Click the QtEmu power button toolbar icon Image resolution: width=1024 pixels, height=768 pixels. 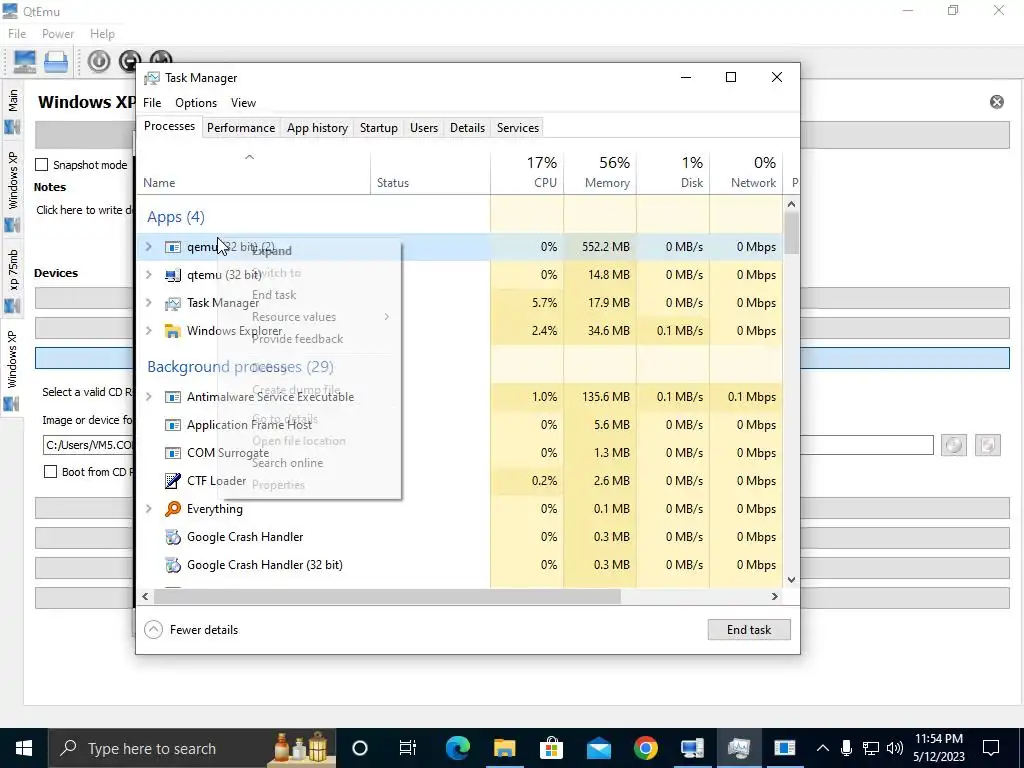99,61
